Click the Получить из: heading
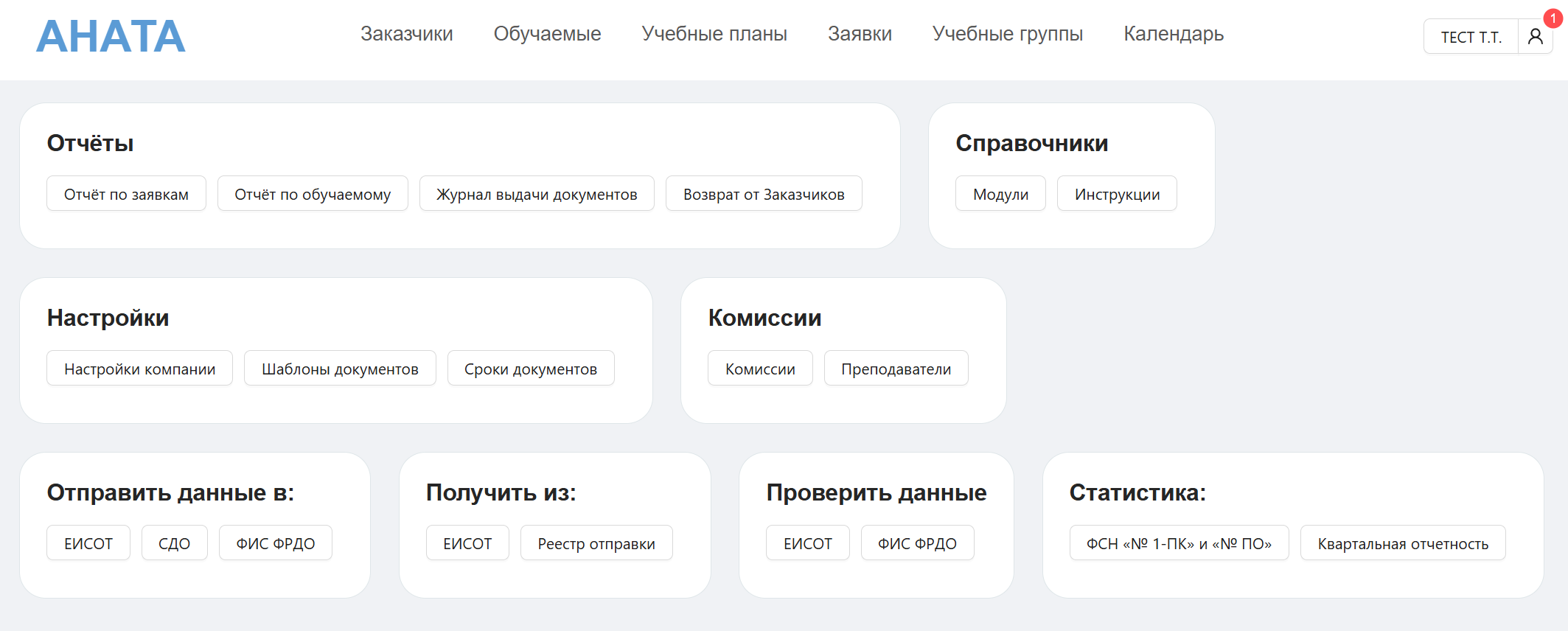This screenshot has height=631, width=1568. pos(501,492)
